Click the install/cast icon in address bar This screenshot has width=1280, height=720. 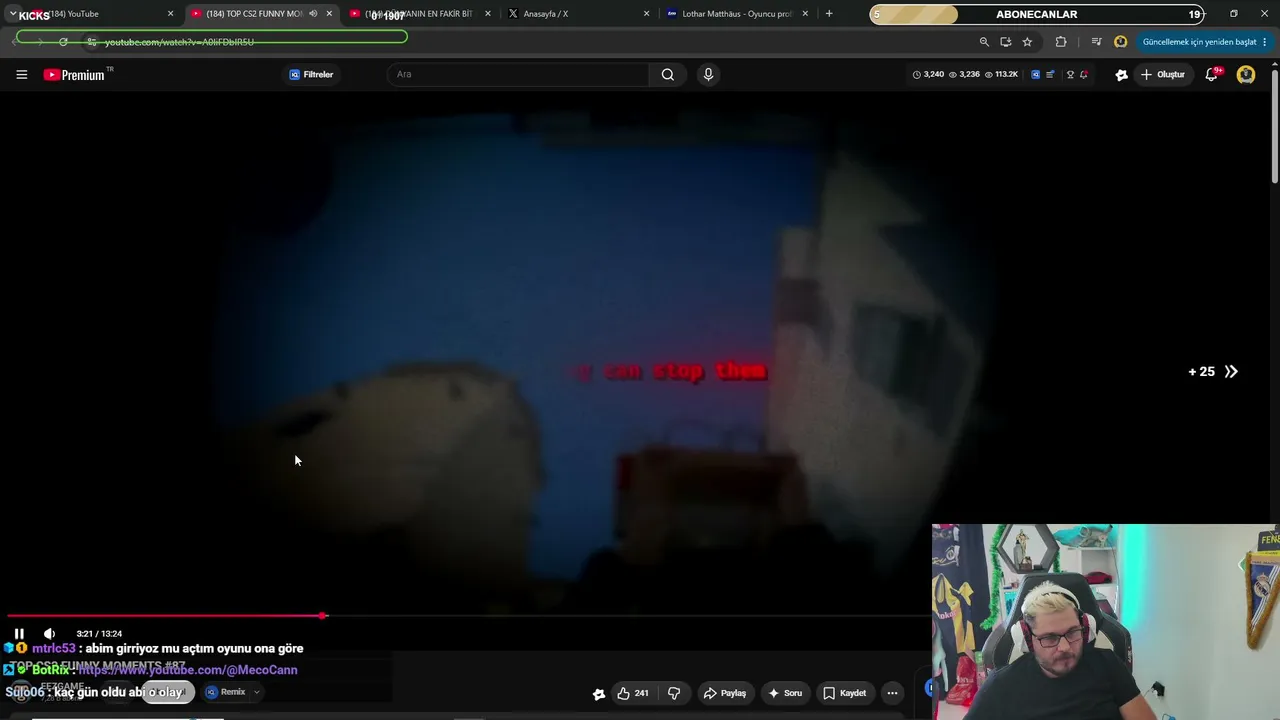pos(1005,42)
